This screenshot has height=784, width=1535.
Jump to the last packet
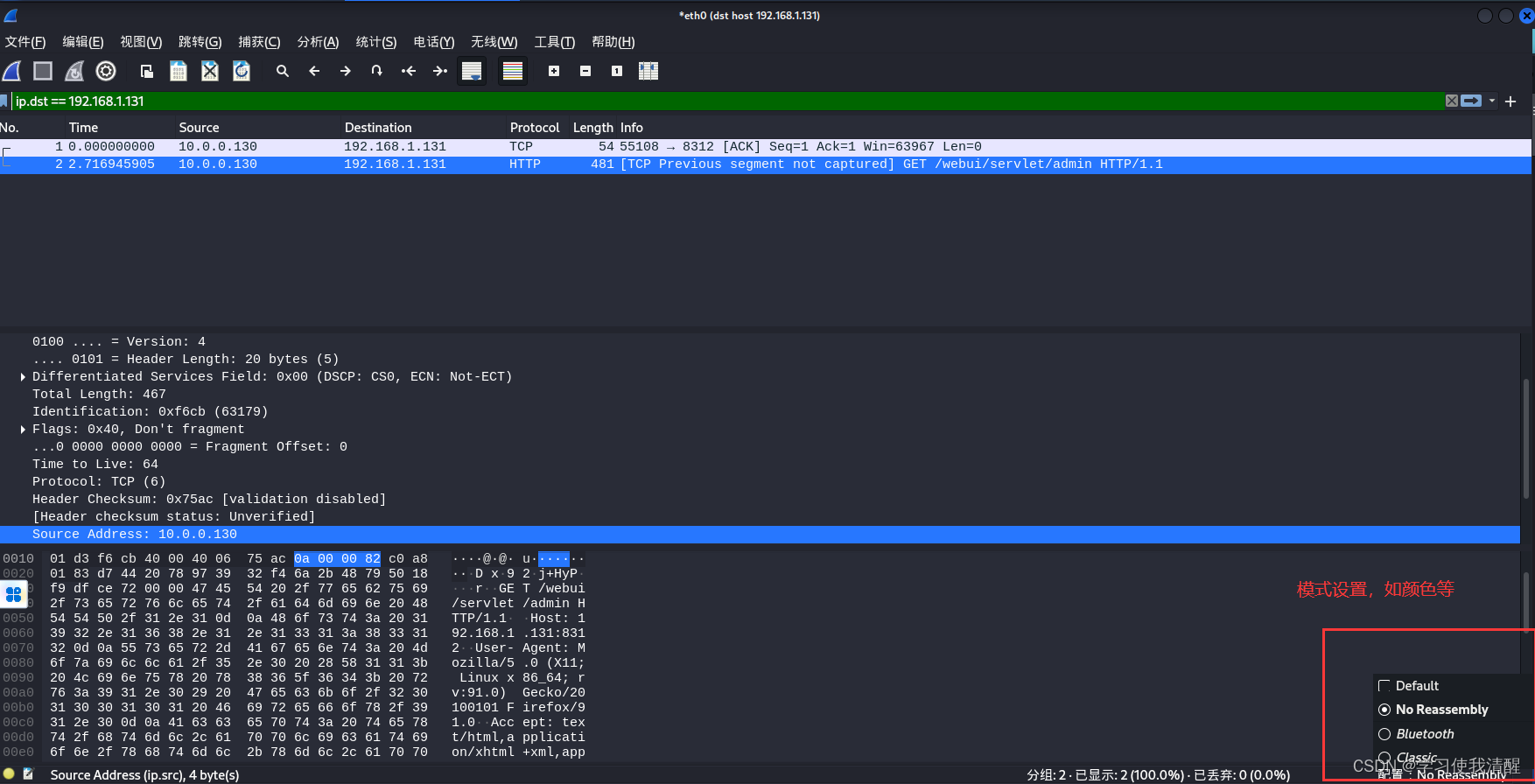pyautogui.click(x=439, y=71)
